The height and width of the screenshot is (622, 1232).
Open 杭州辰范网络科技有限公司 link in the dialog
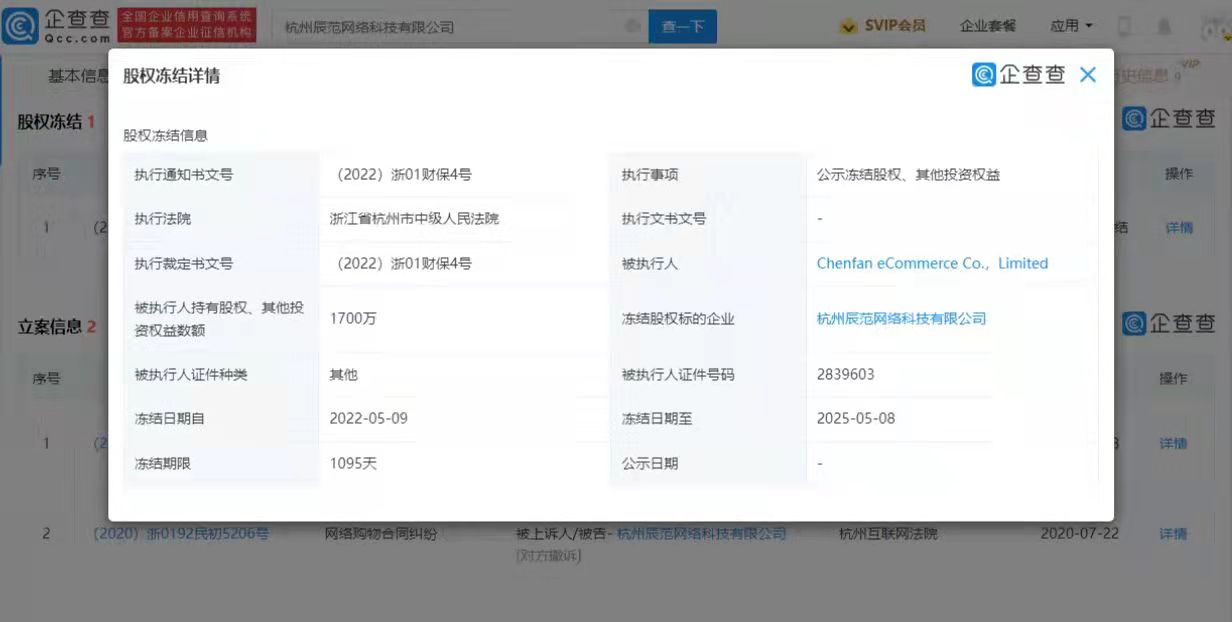[901, 319]
